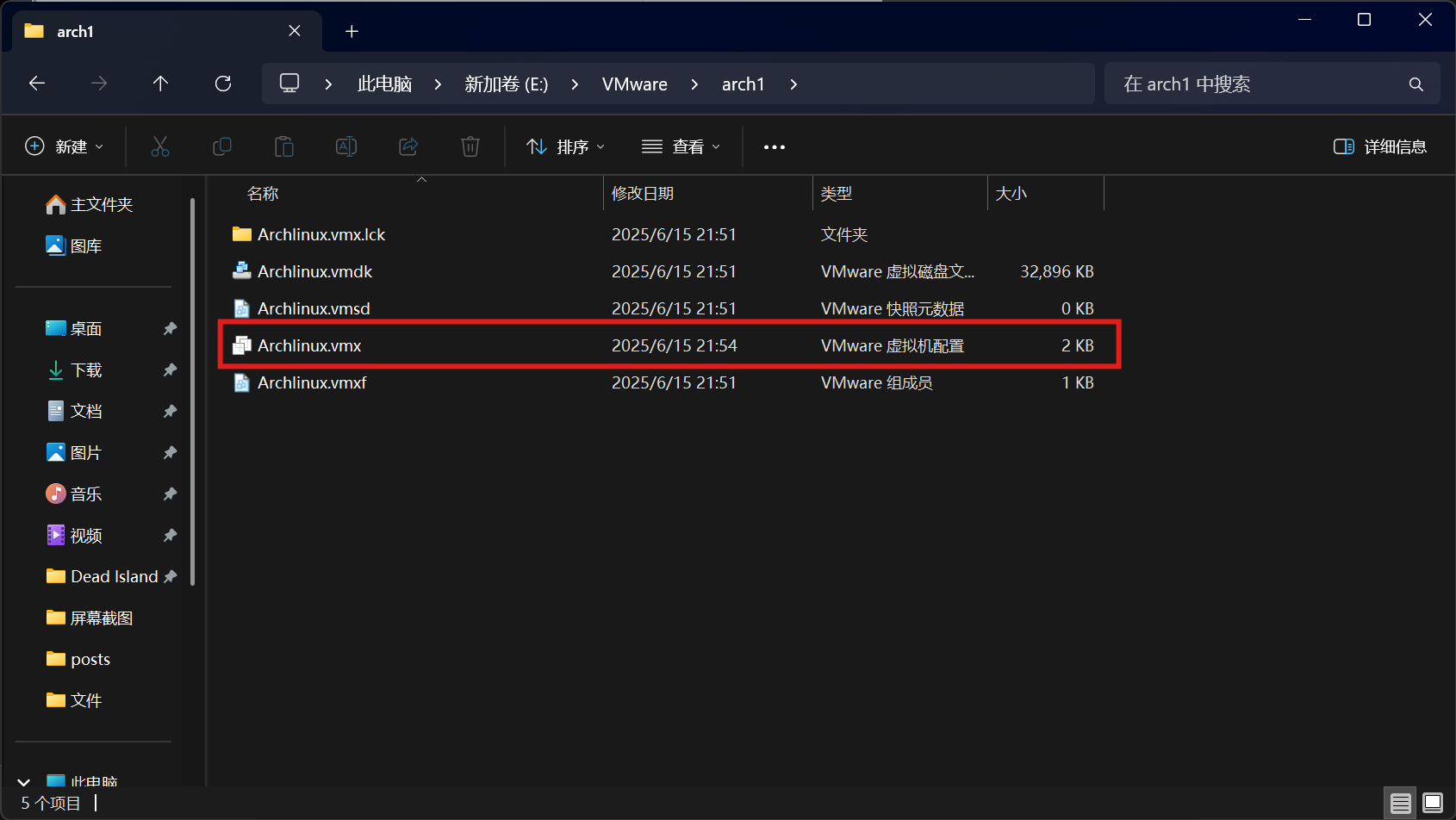Viewport: 1456px width, 820px height.
Task: Expand chevron after 此电脑 in address bar
Action: pos(438,84)
